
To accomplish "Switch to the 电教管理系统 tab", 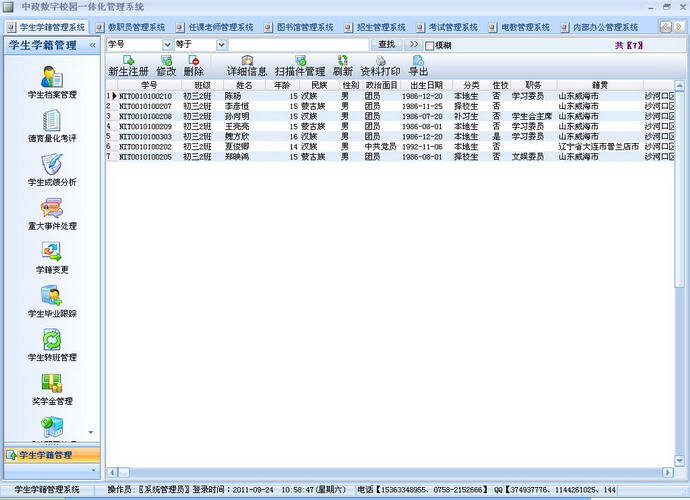I will pyautogui.click(x=519, y=27).
